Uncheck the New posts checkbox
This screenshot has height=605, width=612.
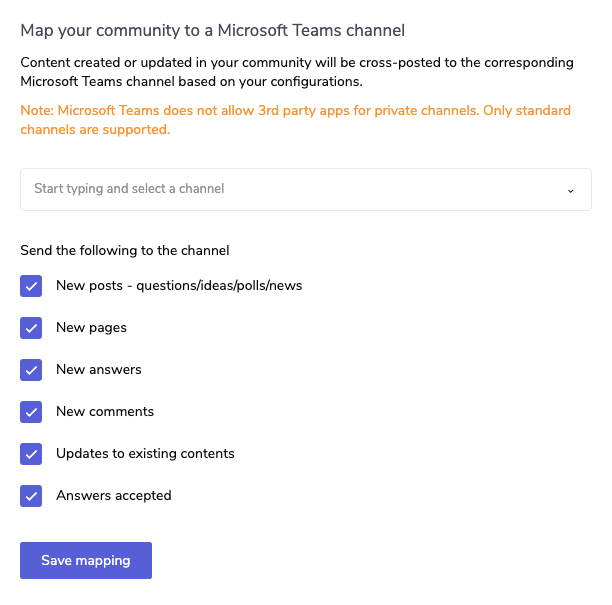(x=31, y=286)
